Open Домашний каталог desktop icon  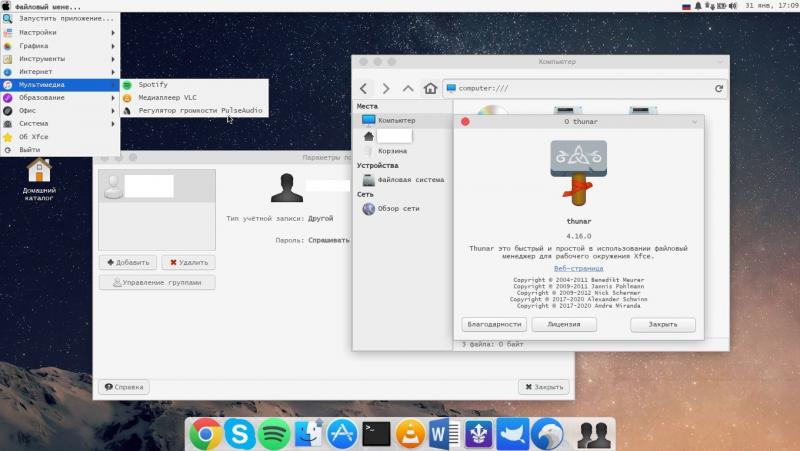coord(39,171)
